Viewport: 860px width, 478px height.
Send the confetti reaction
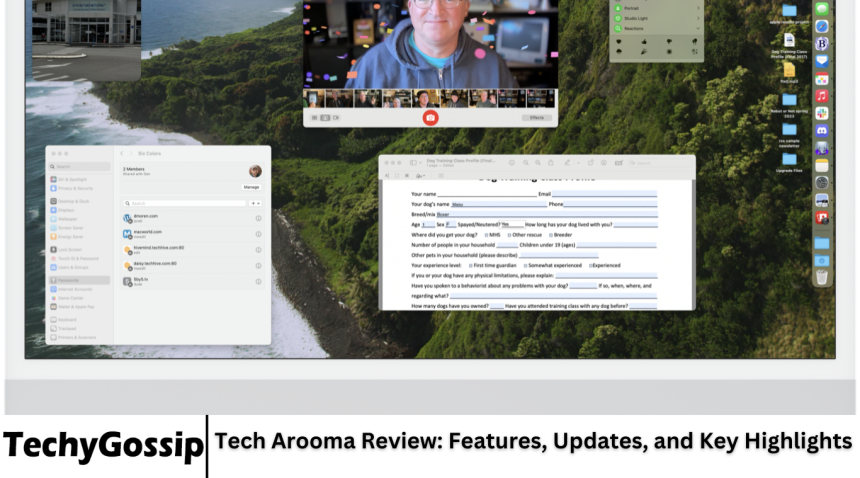[644, 52]
